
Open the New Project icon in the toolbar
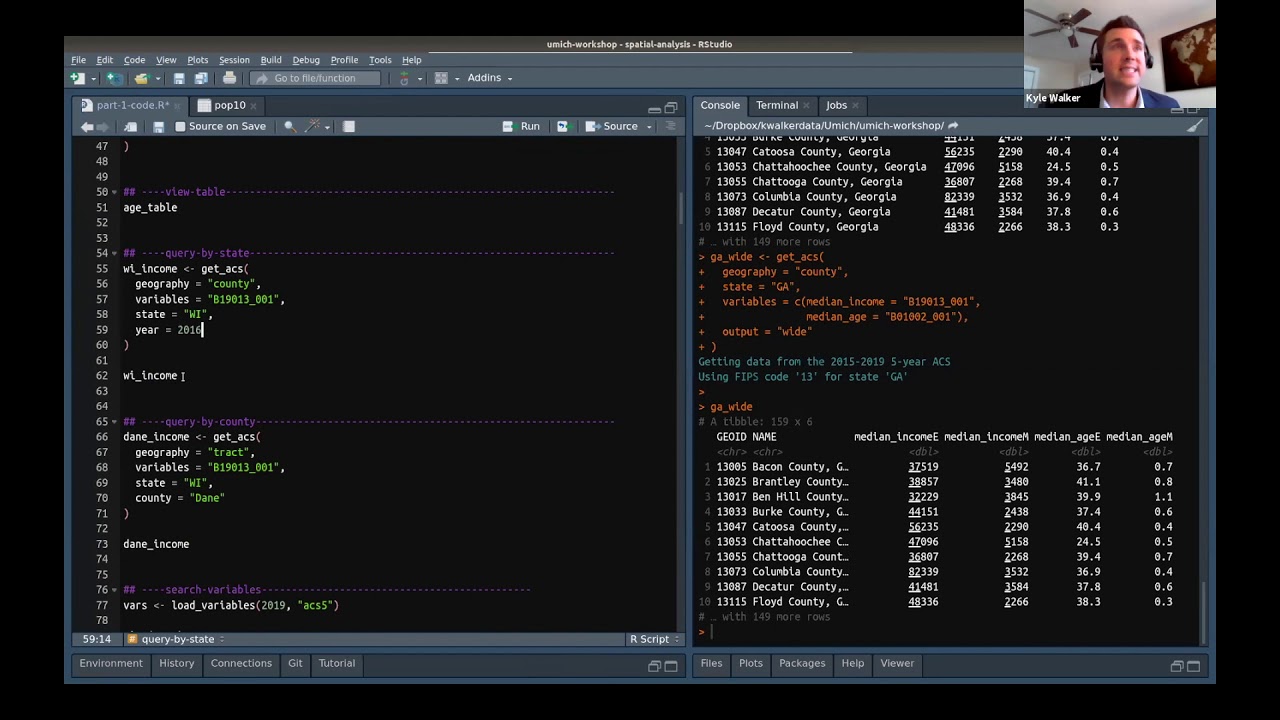[115, 78]
